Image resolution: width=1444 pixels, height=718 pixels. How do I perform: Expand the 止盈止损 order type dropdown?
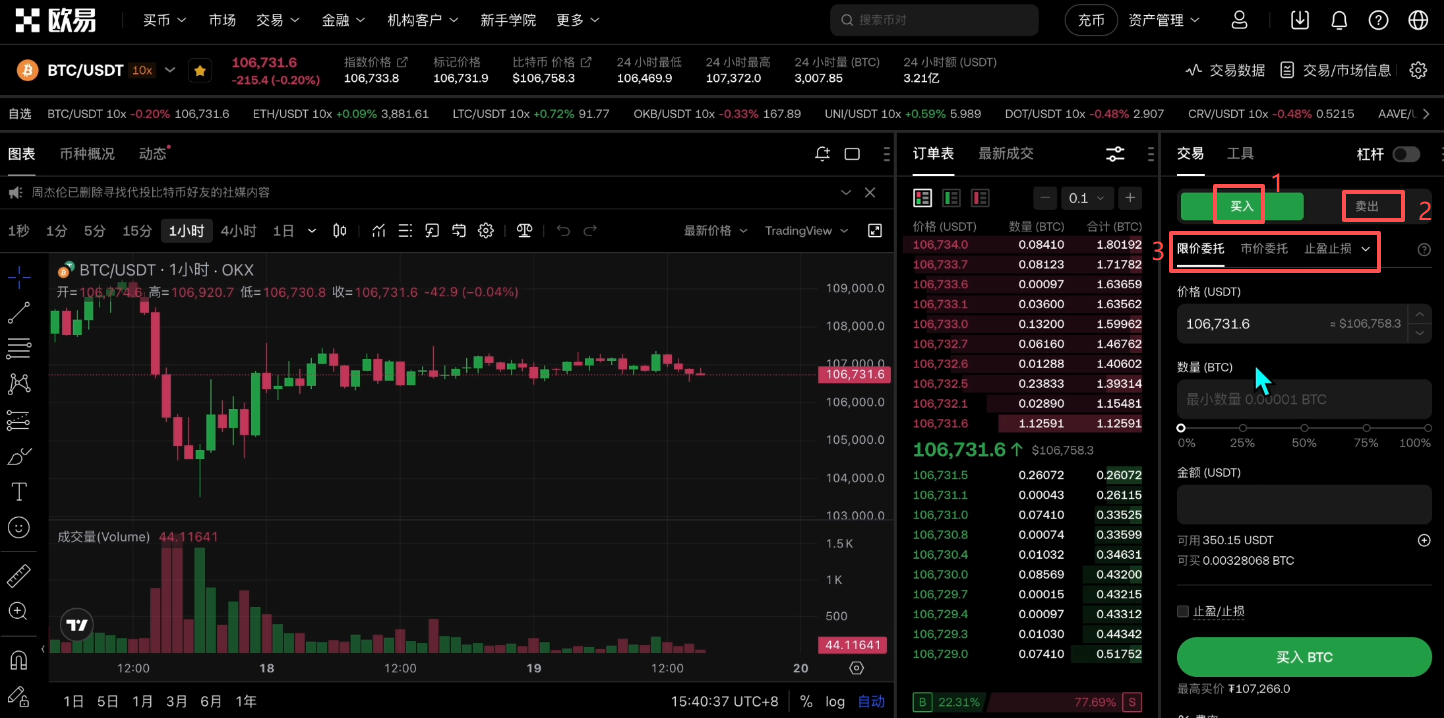pos(1337,249)
